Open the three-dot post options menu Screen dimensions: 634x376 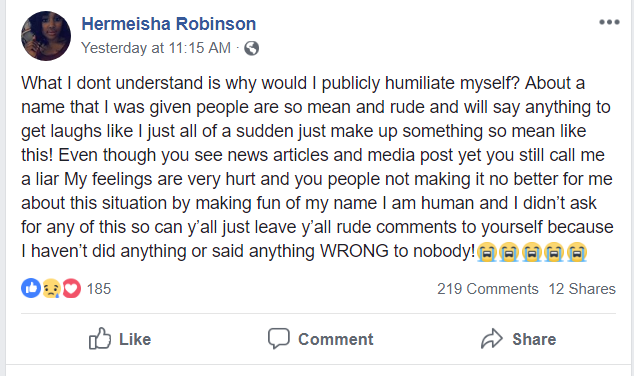[x=609, y=22]
